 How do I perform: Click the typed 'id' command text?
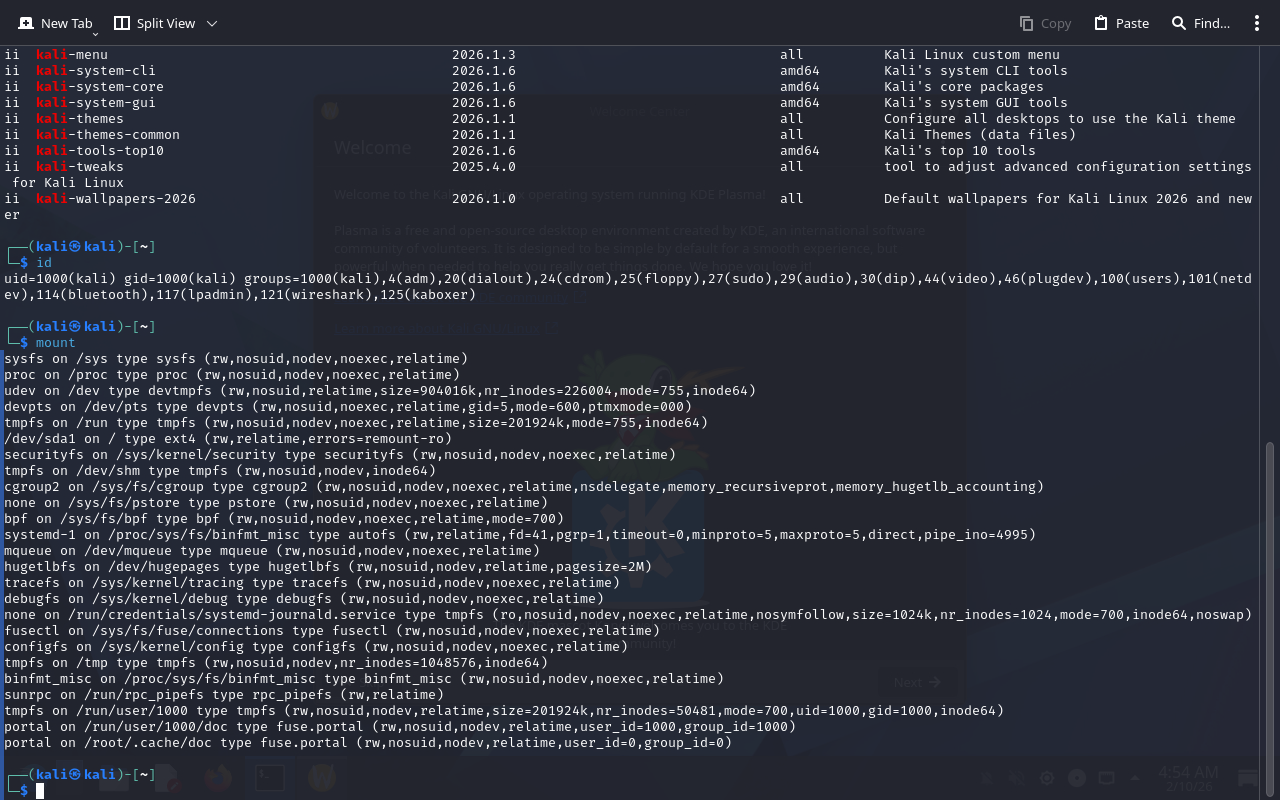point(44,263)
